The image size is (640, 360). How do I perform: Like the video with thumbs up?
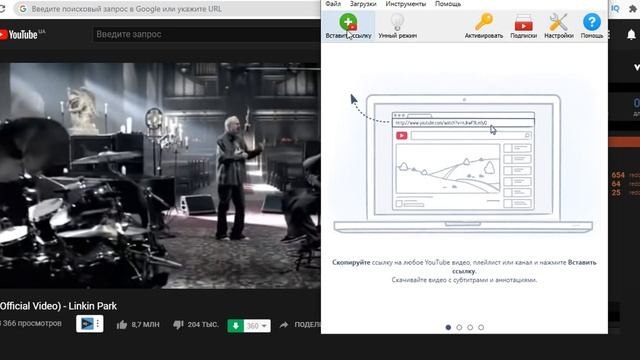click(x=138, y=325)
